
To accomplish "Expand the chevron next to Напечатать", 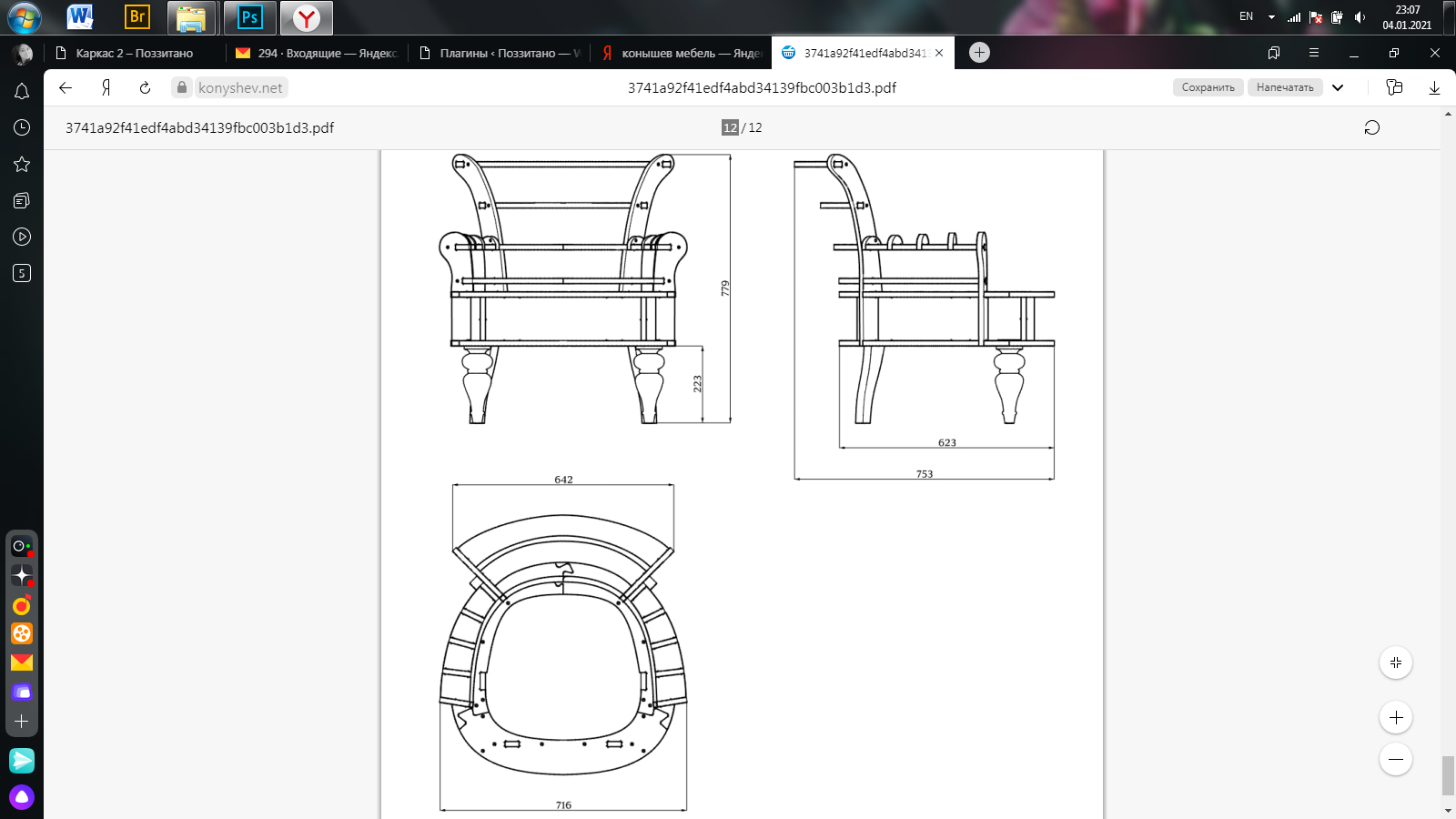I will click(x=1338, y=87).
